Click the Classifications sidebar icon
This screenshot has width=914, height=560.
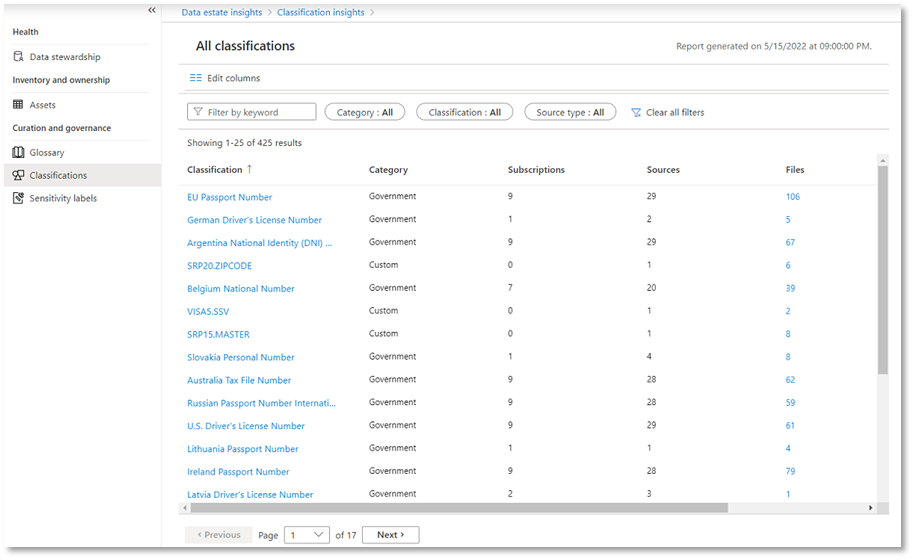tap(18, 176)
